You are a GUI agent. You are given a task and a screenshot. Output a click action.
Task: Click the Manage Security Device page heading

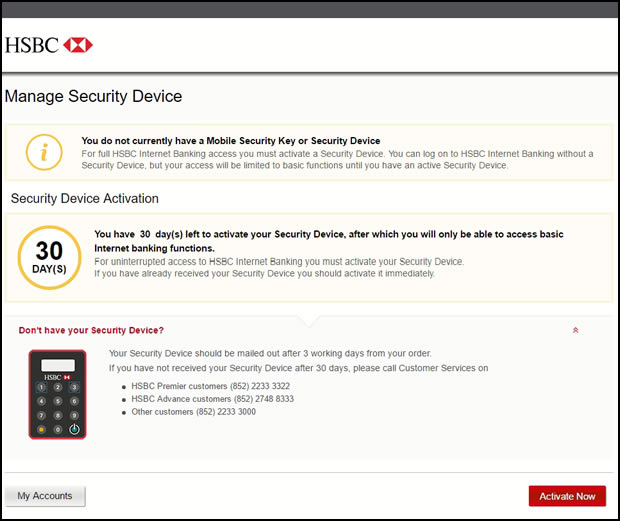(94, 97)
